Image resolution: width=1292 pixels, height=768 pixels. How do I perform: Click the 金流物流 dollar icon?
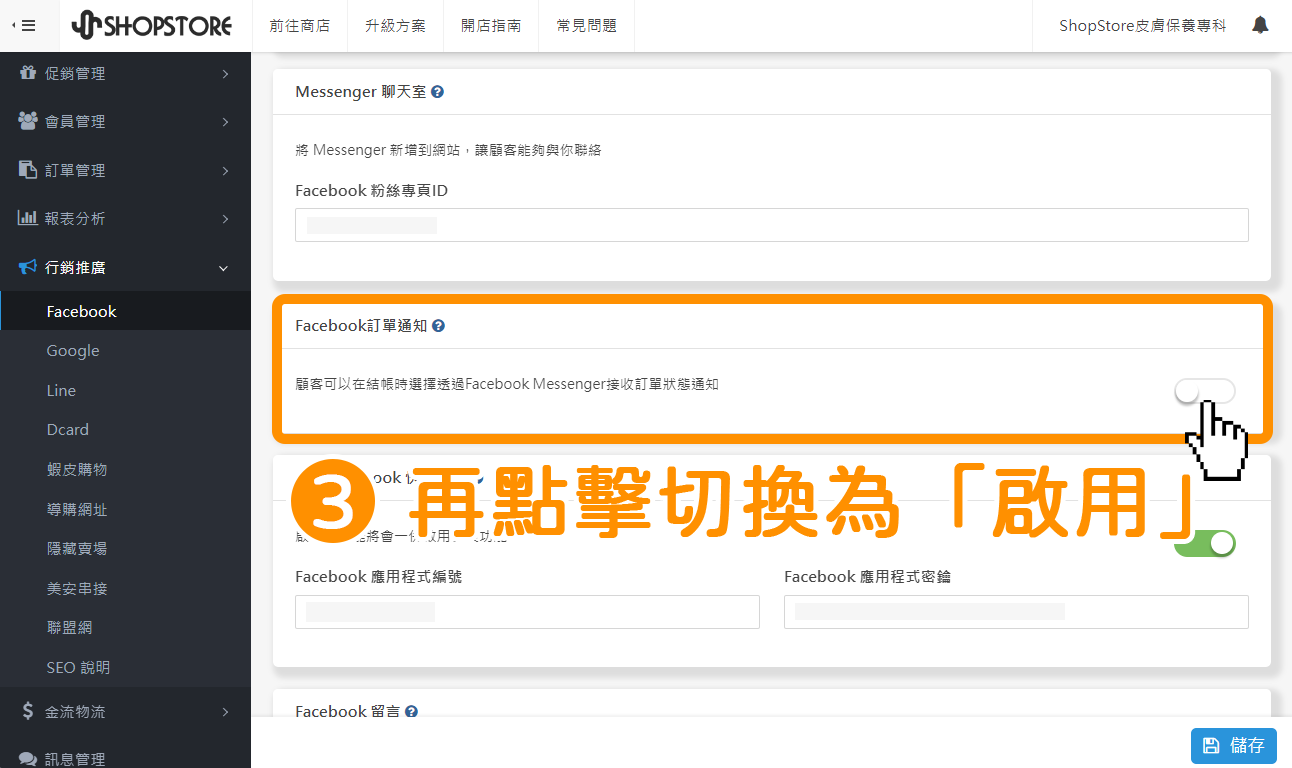[28, 711]
